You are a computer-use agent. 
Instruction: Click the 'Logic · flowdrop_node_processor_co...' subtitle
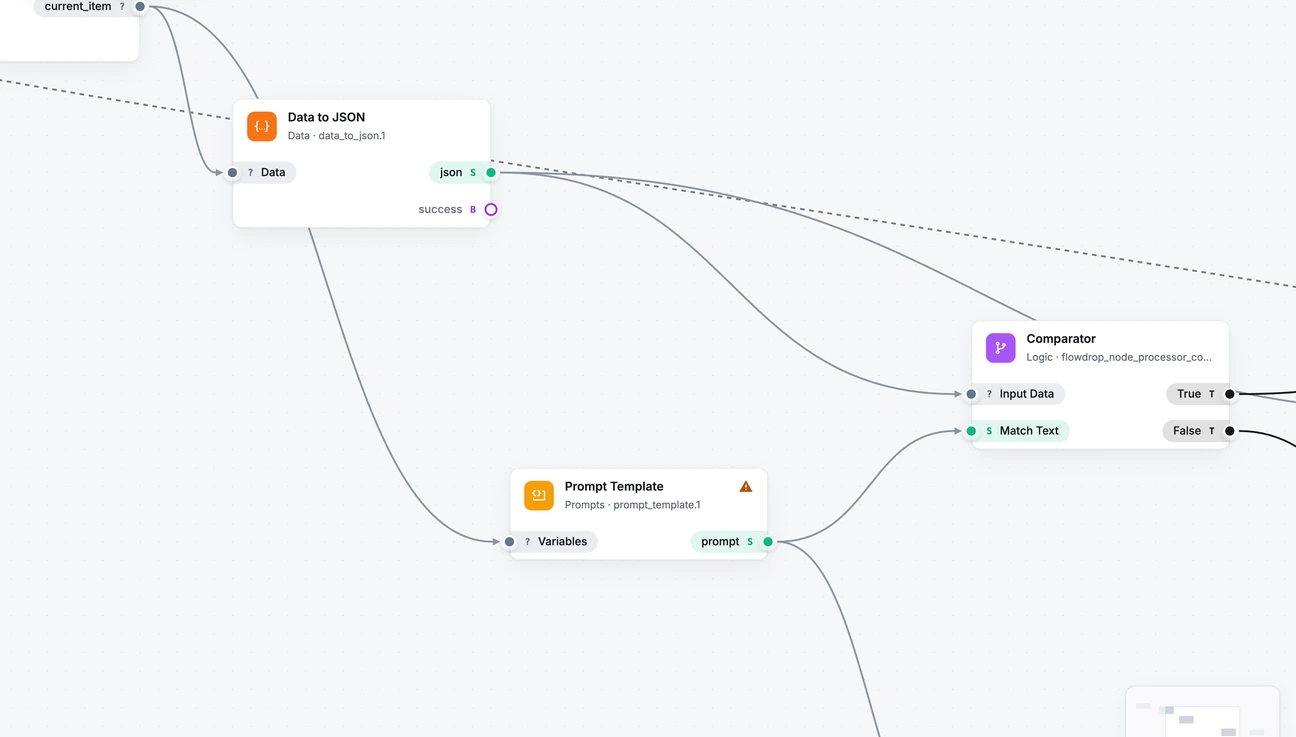(x=1119, y=357)
